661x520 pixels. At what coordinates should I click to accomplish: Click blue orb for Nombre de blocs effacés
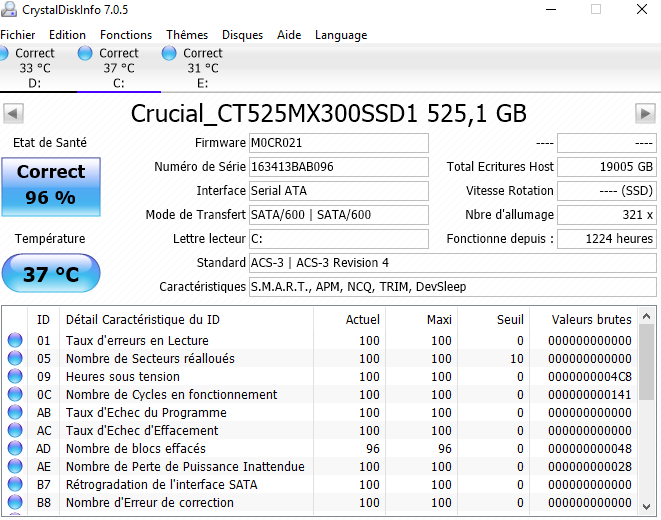pos(15,449)
